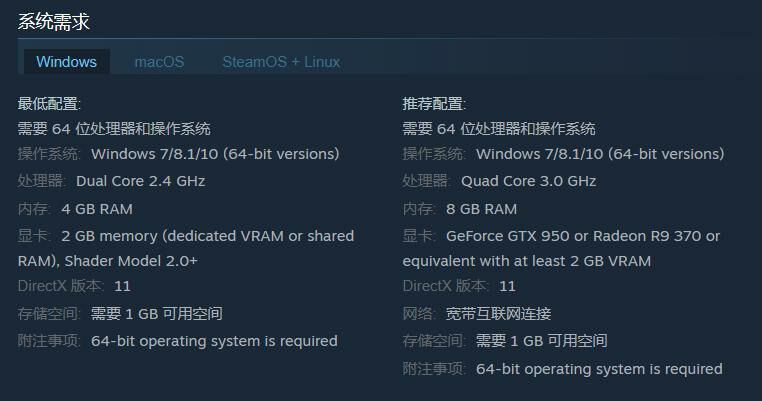762x401 pixels.
Task: Click the 最低配置 heading
Action: (x=49, y=104)
